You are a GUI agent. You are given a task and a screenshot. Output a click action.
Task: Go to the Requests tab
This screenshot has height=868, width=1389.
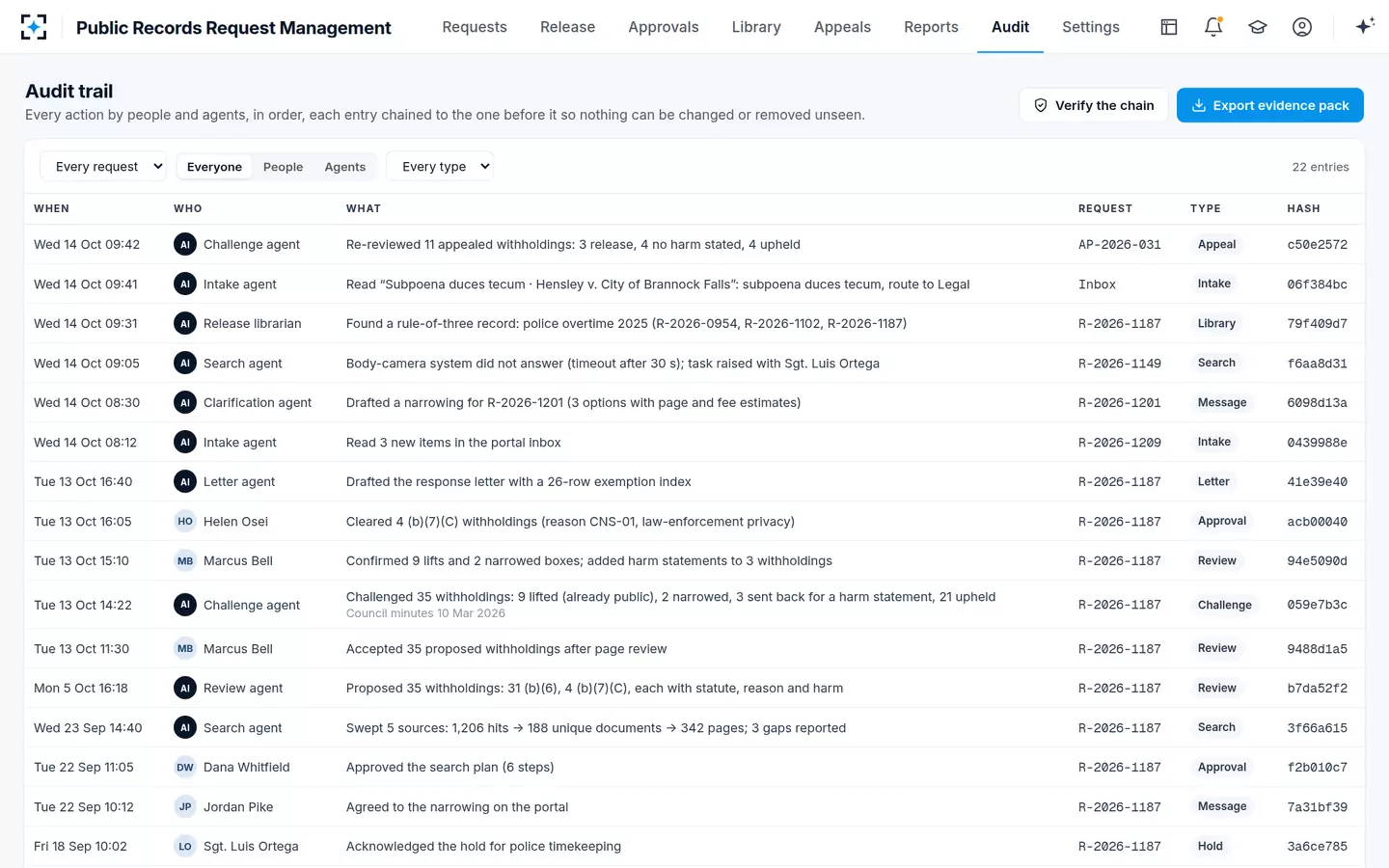(475, 27)
